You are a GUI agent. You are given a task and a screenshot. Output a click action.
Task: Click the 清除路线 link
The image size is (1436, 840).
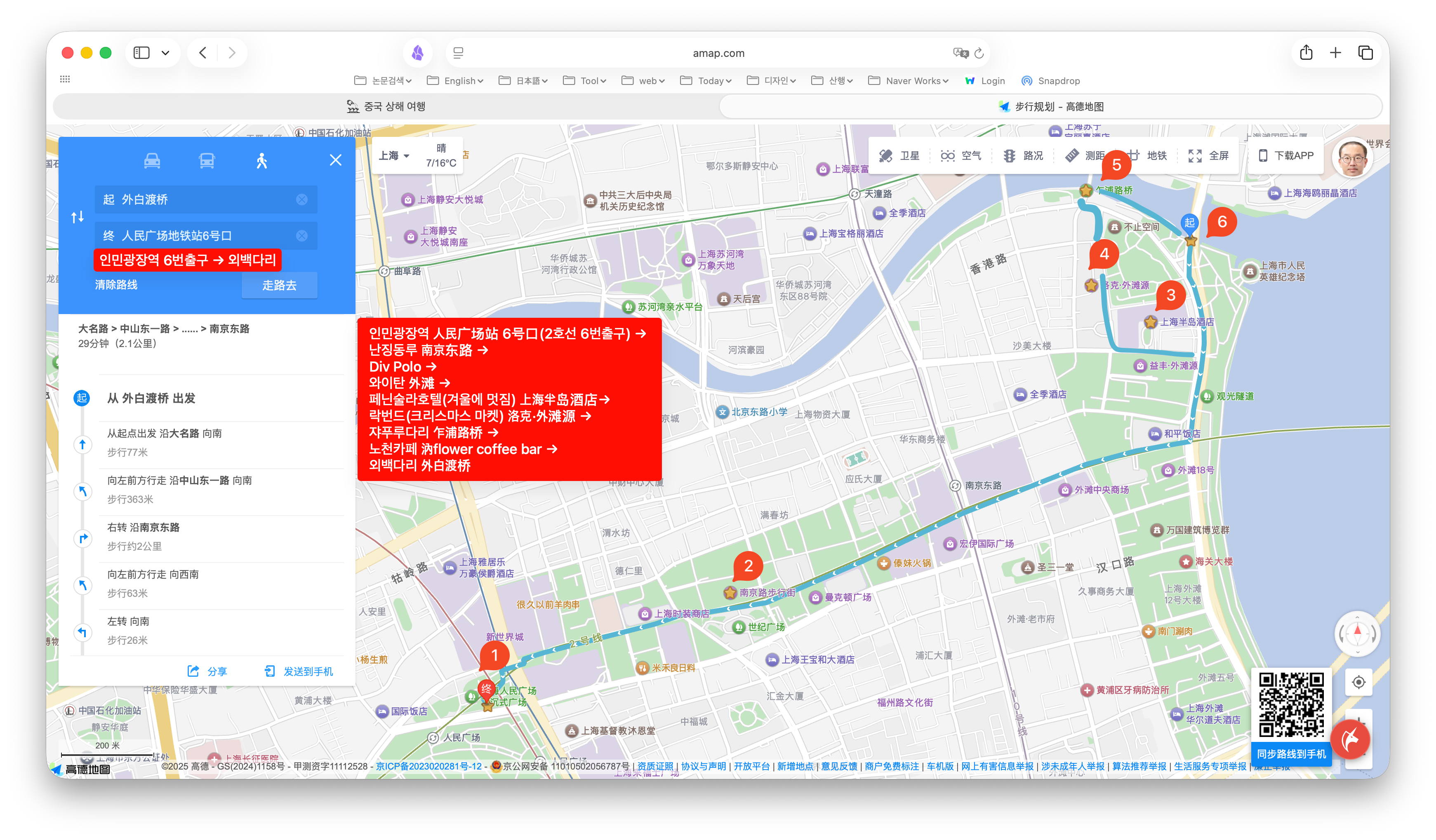click(116, 285)
